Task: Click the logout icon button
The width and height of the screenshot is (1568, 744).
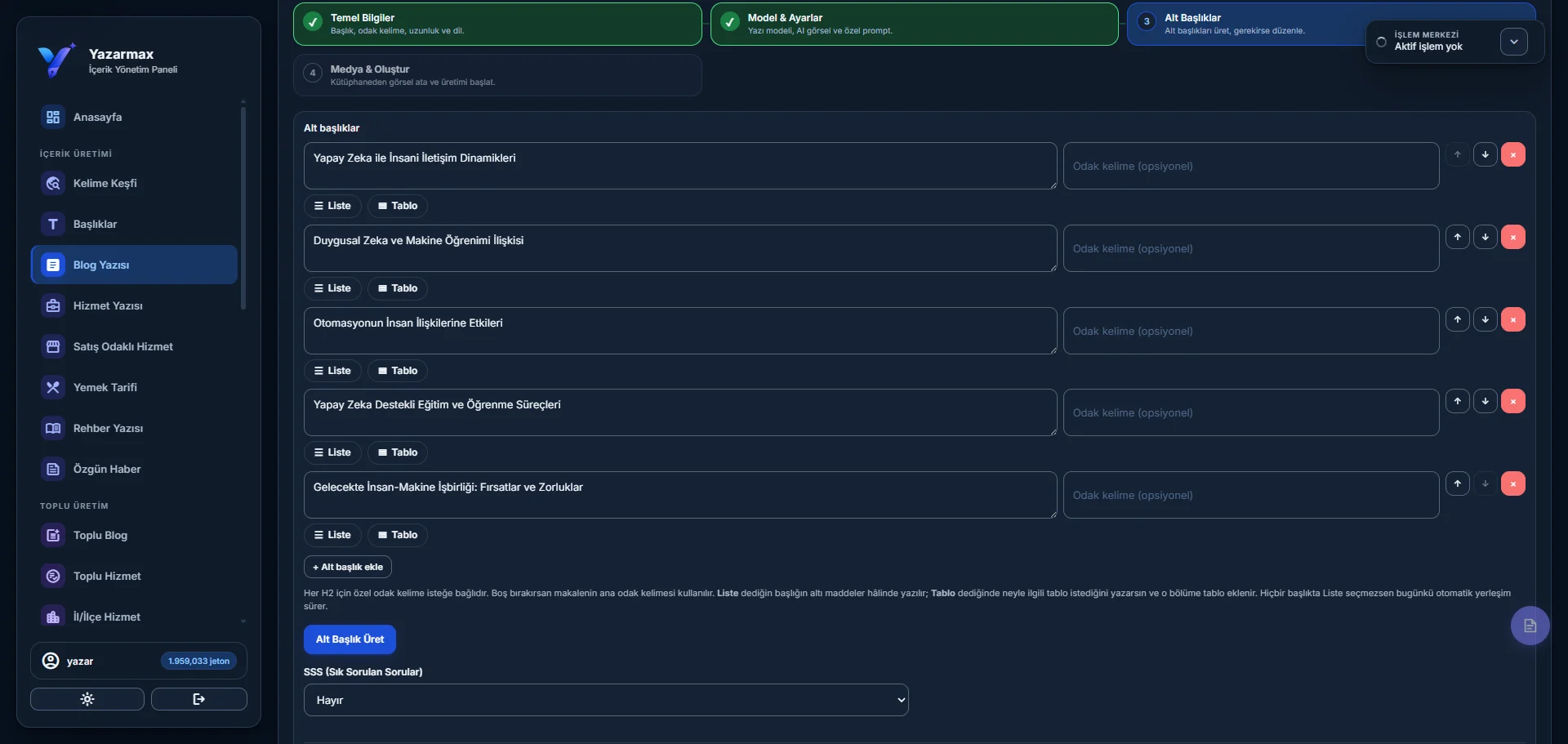Action: click(x=199, y=699)
